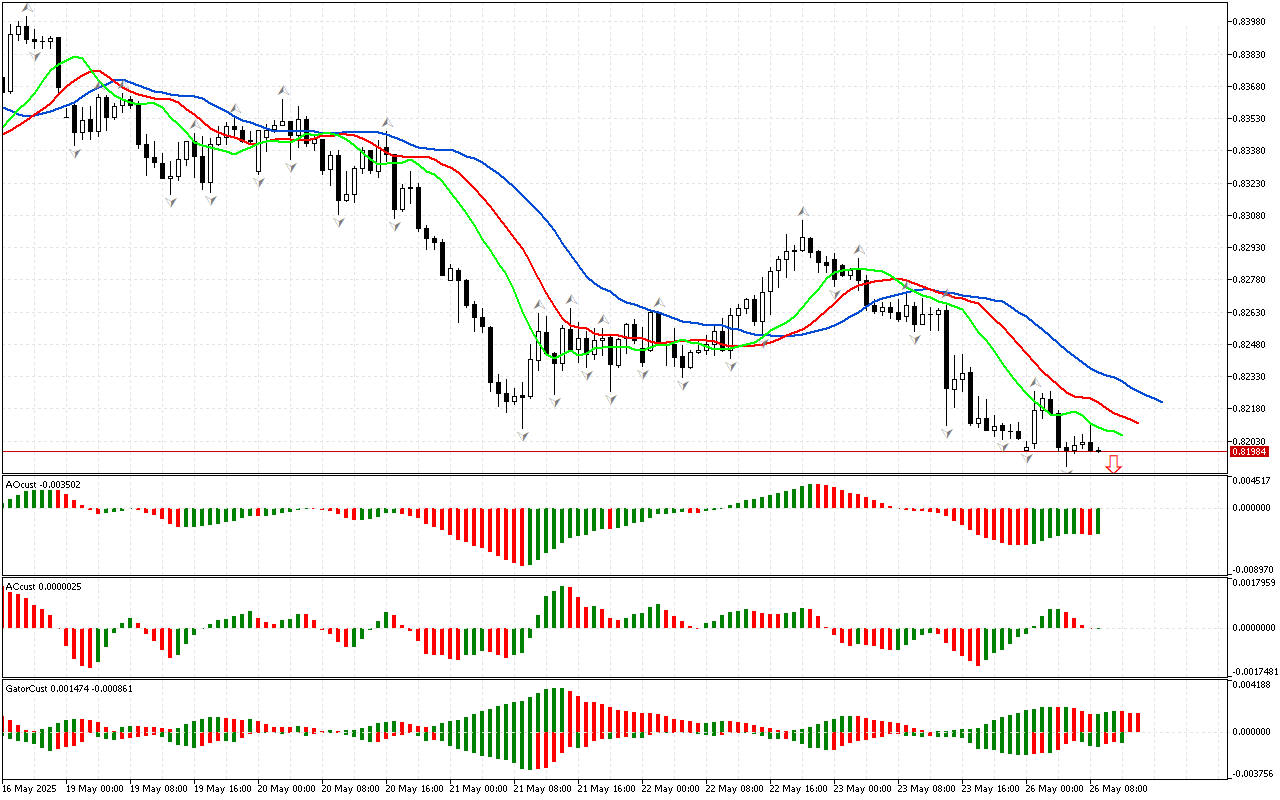Select the red current price tag 0.81984
The width and height of the screenshot is (1280, 800).
coord(1249,451)
